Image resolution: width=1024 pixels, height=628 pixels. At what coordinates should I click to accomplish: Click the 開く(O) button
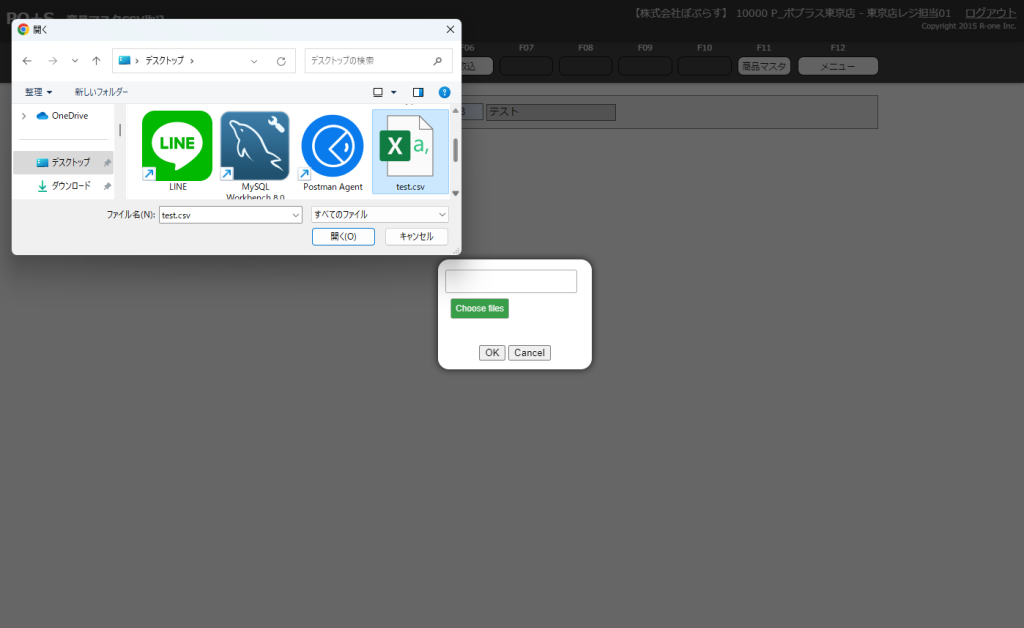coord(343,236)
